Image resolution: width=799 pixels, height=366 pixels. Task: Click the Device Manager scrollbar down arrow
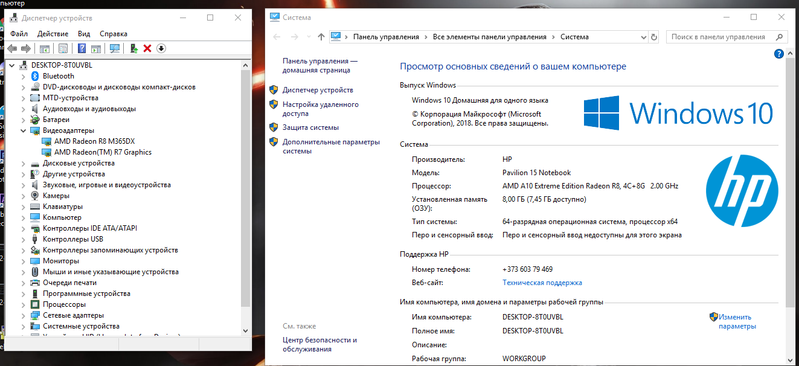(246, 330)
